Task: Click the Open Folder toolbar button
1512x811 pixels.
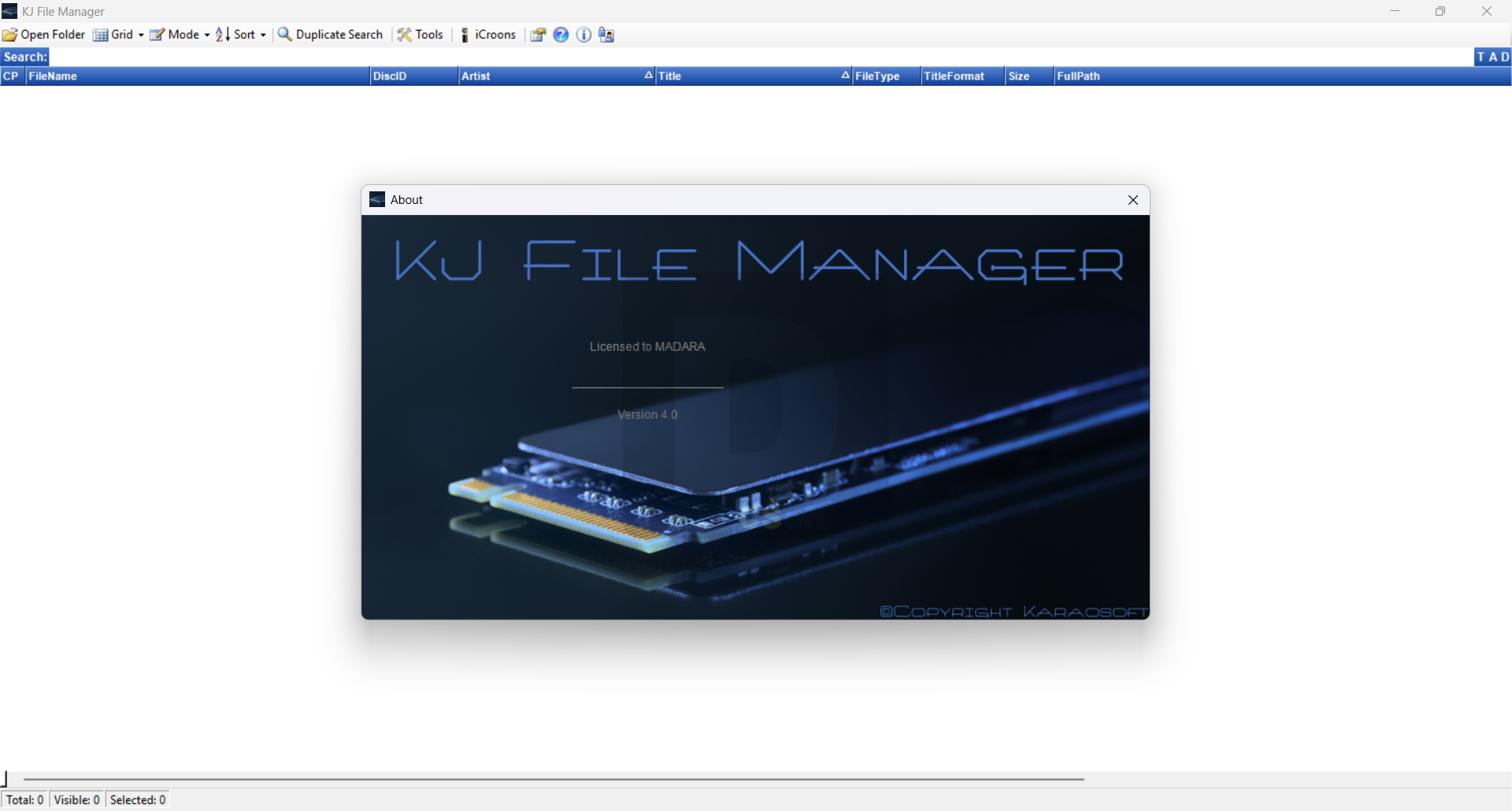Action: [44, 35]
